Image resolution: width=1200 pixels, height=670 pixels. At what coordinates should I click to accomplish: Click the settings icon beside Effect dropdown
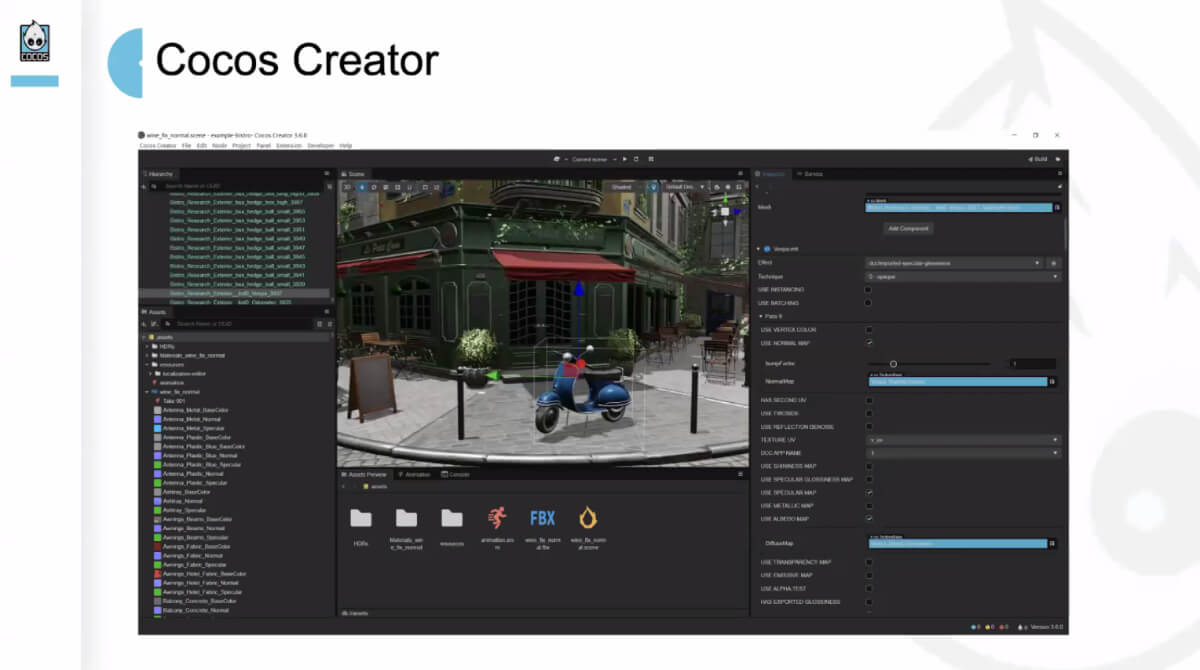click(x=1053, y=263)
